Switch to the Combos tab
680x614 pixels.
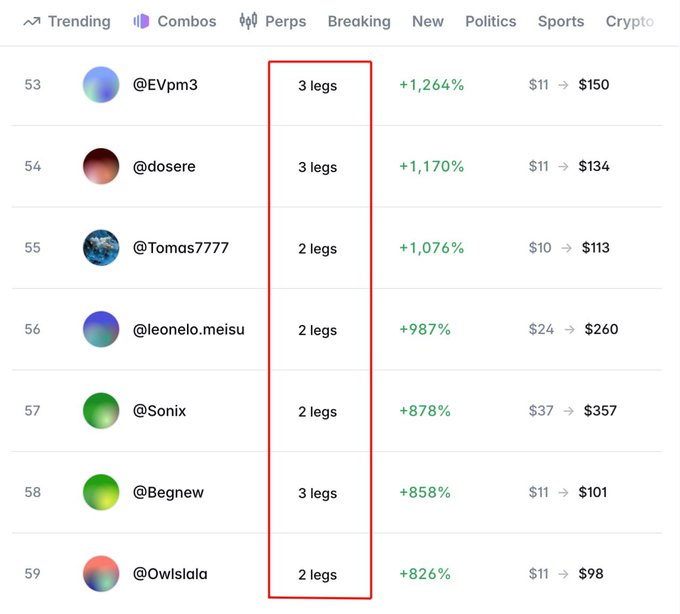coord(174,21)
